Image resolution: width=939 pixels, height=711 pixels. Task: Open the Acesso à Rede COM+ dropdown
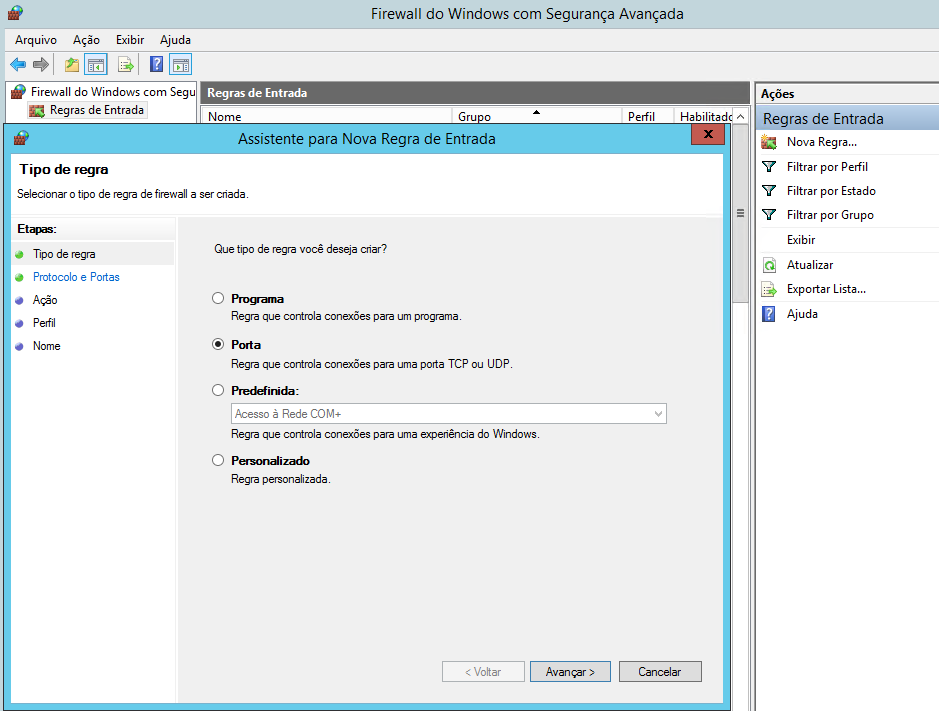[x=449, y=414]
